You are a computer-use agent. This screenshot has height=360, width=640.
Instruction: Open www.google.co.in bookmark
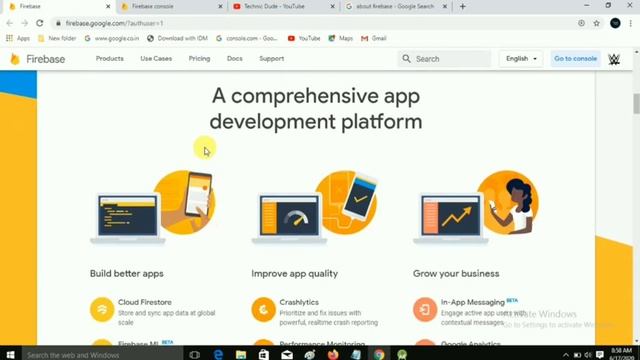(x=112, y=38)
